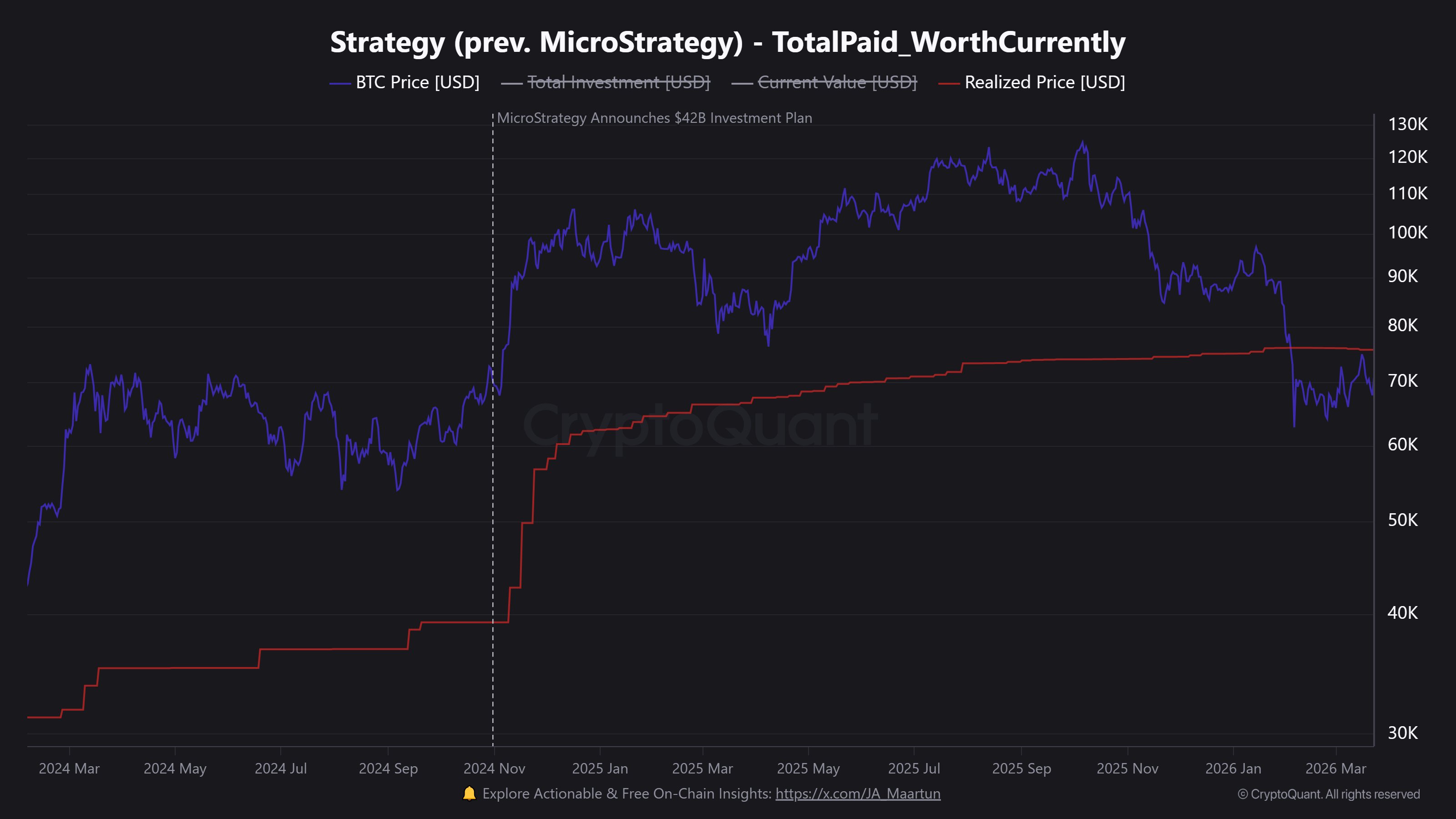Click the 2025 Sep x-axis label

pyautogui.click(x=1022, y=768)
